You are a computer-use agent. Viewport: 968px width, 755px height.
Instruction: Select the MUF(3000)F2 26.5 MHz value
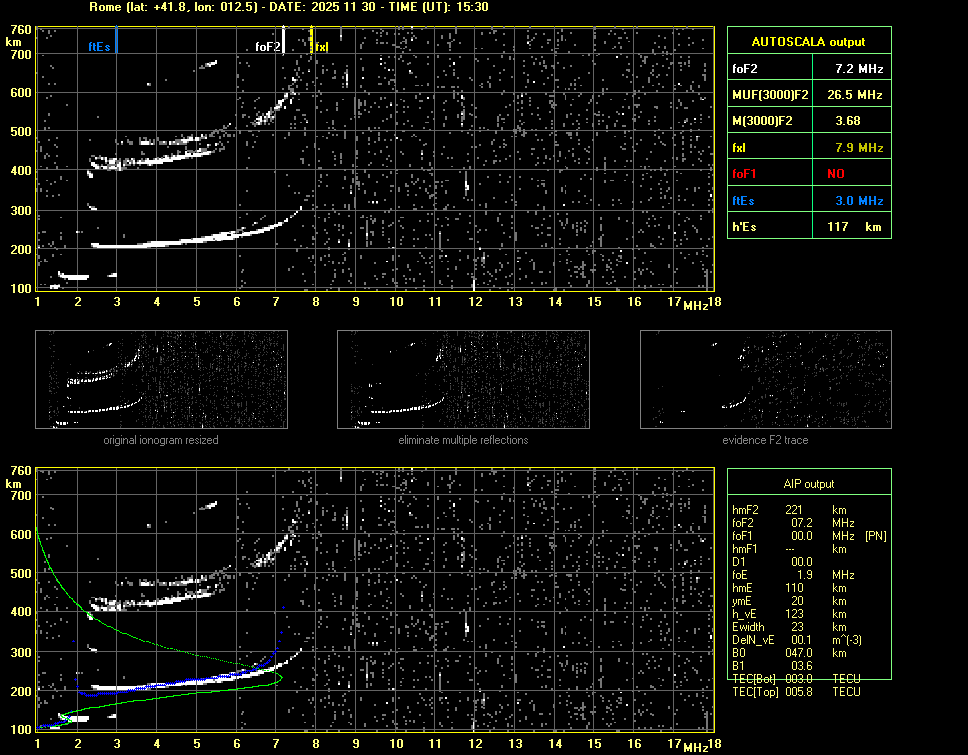pyautogui.click(x=859, y=94)
